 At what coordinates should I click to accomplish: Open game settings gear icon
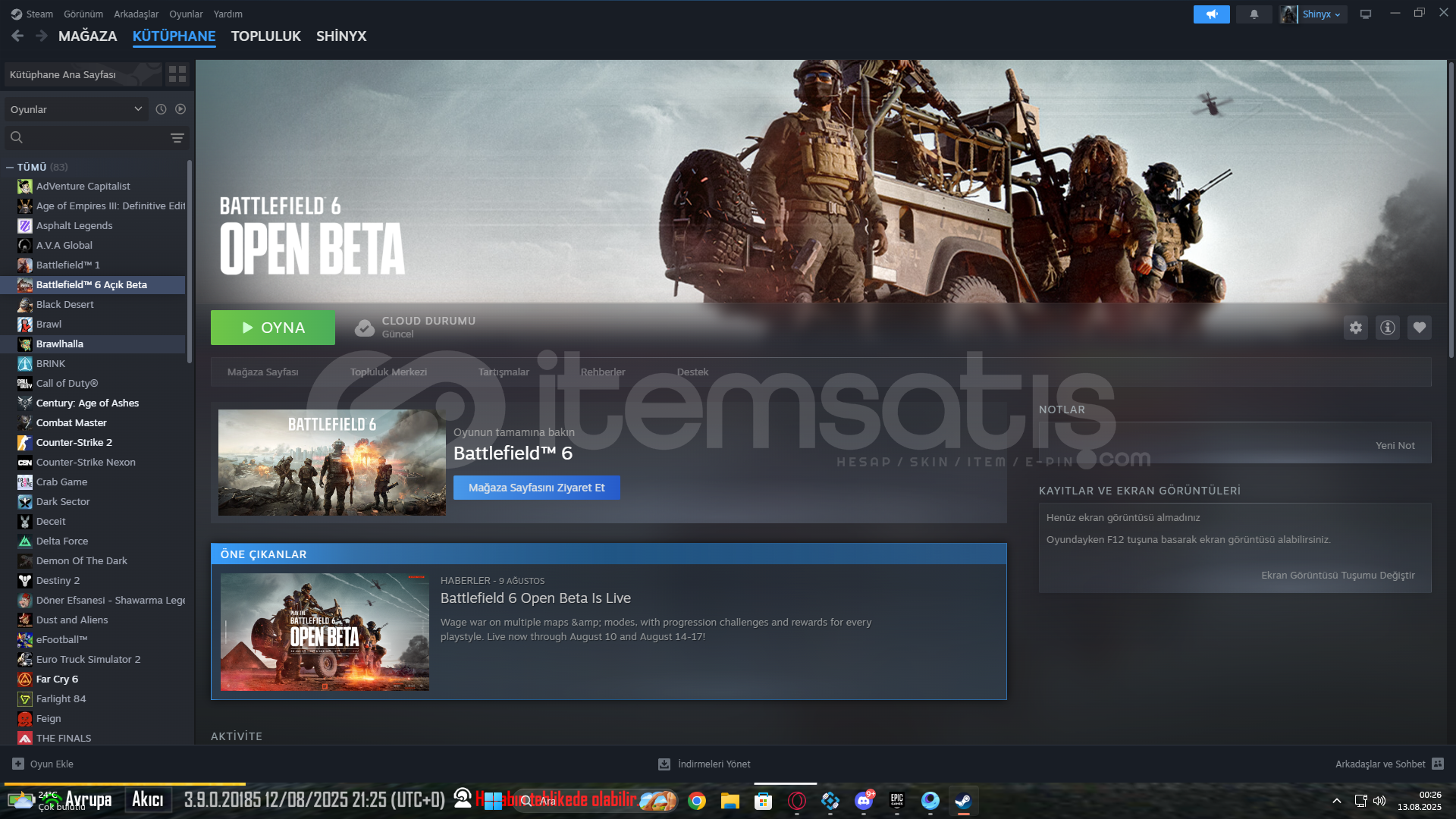coord(1355,328)
